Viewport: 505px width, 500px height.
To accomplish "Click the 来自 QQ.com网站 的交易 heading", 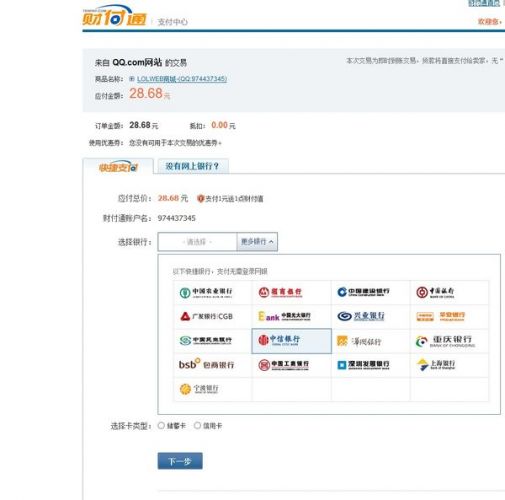I will pos(141,62).
